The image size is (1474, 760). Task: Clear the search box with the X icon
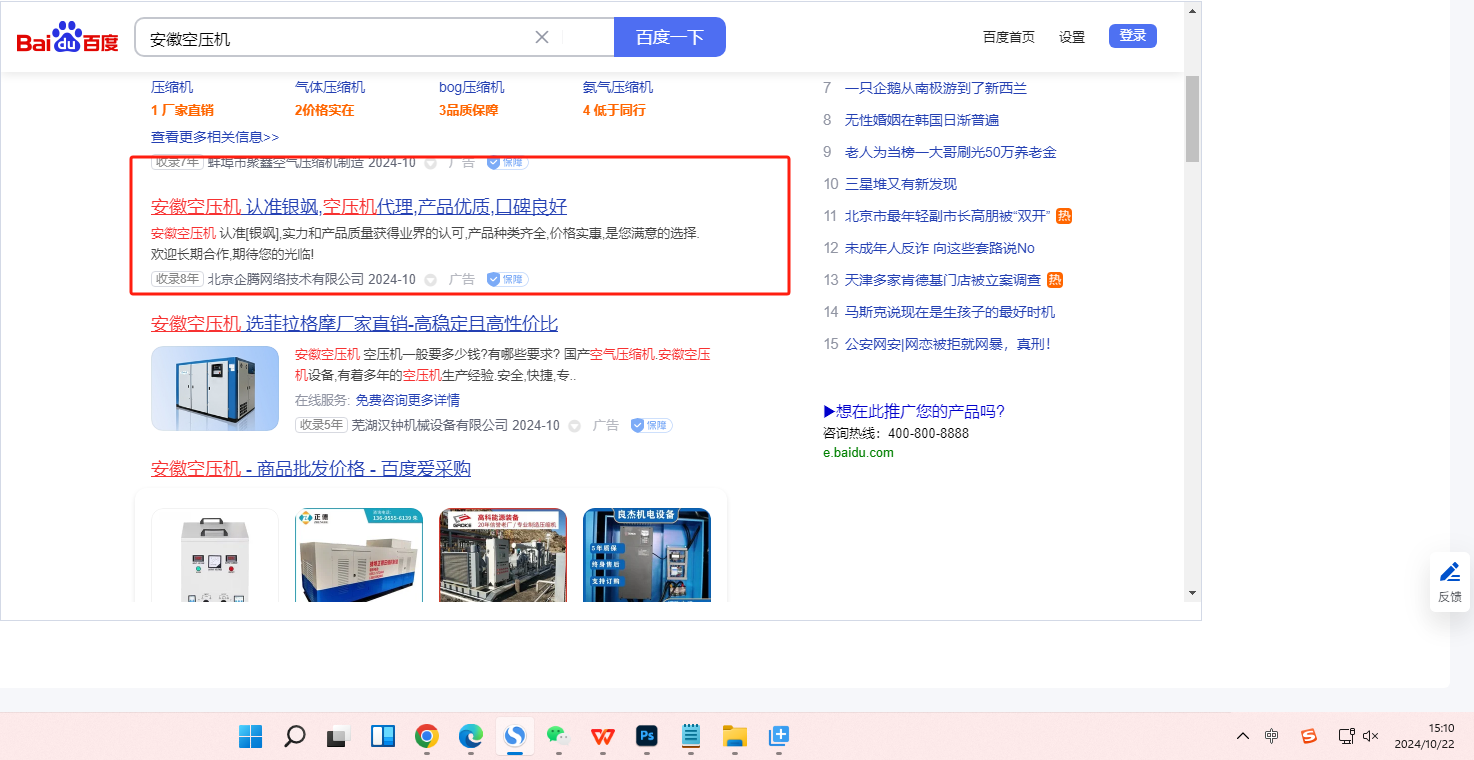click(x=542, y=37)
